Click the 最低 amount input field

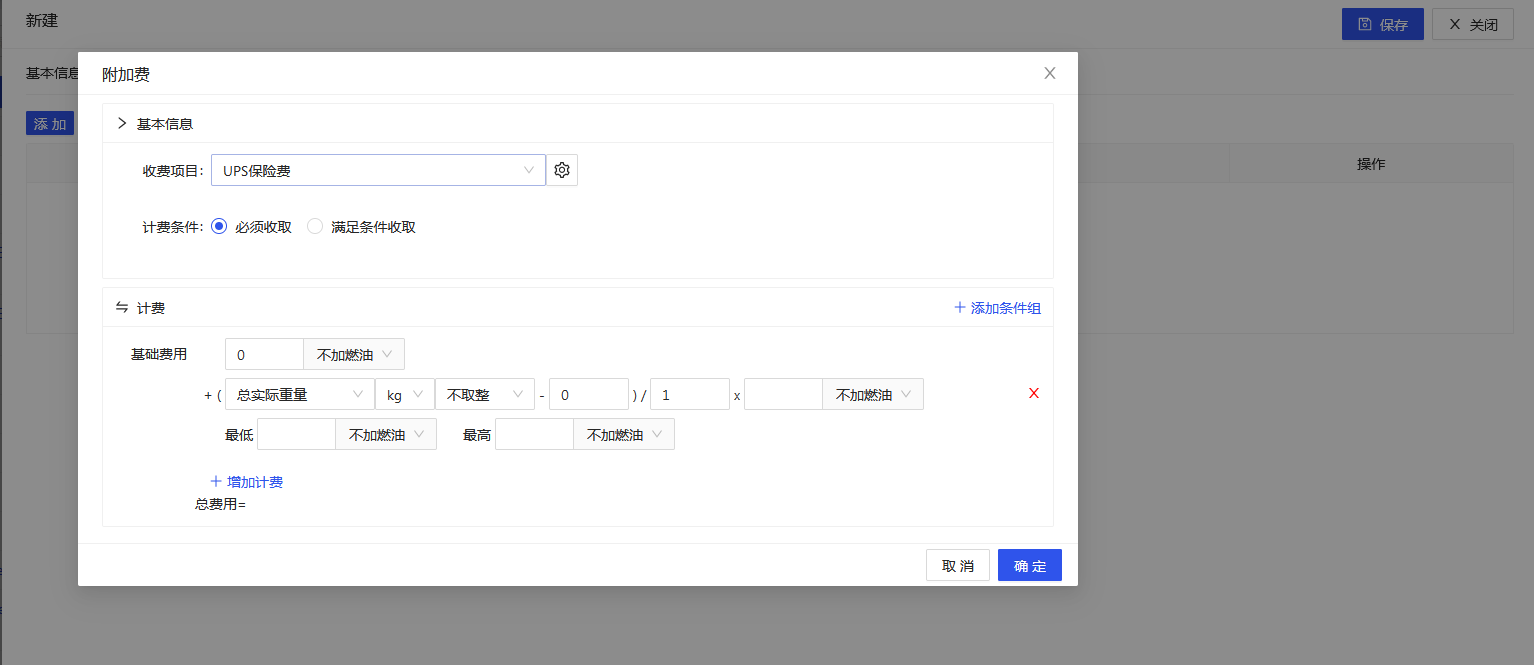coord(296,435)
